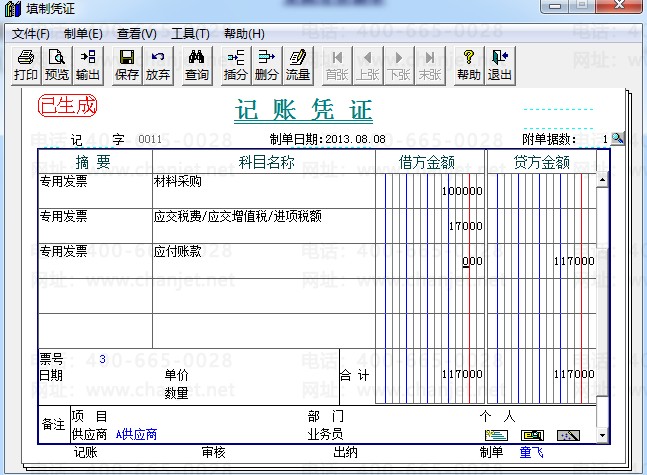
Task: Click debit amount cell showing 000
Action: pos(430,261)
